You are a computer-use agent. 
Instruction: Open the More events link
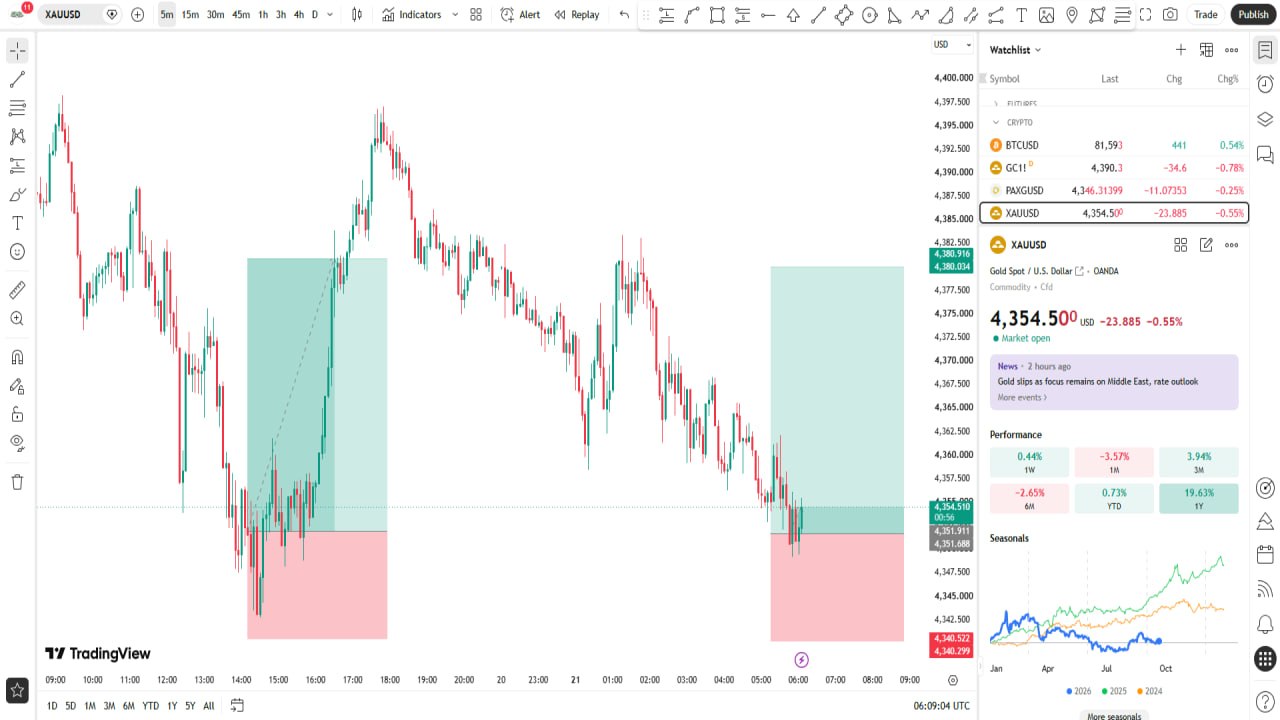pos(1022,398)
